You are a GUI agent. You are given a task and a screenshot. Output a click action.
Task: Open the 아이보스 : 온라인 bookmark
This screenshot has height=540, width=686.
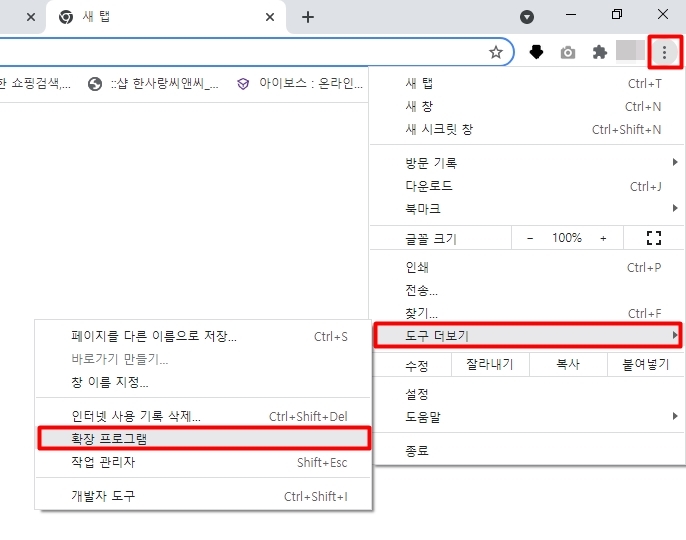300,83
